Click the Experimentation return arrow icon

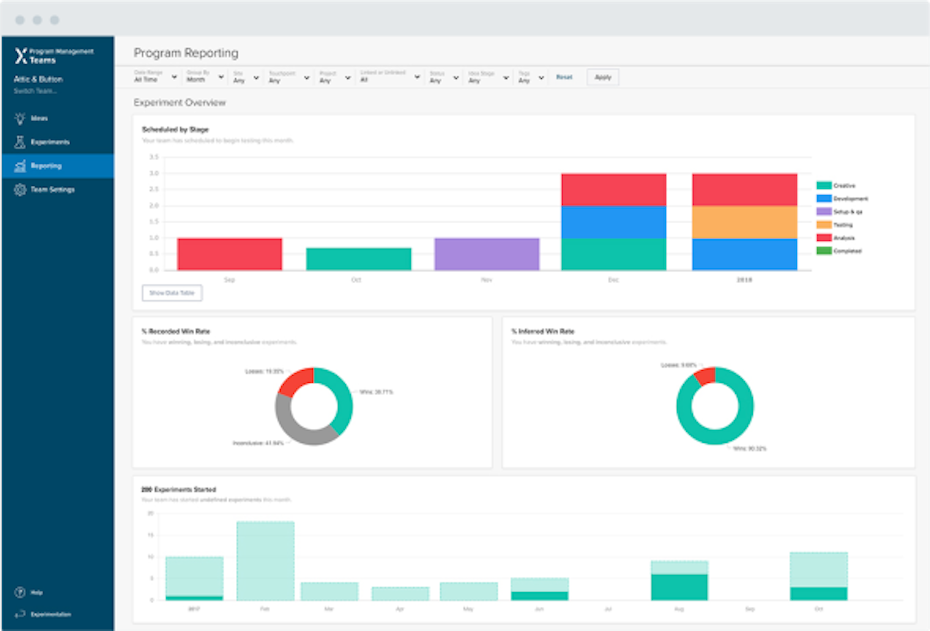[19, 614]
